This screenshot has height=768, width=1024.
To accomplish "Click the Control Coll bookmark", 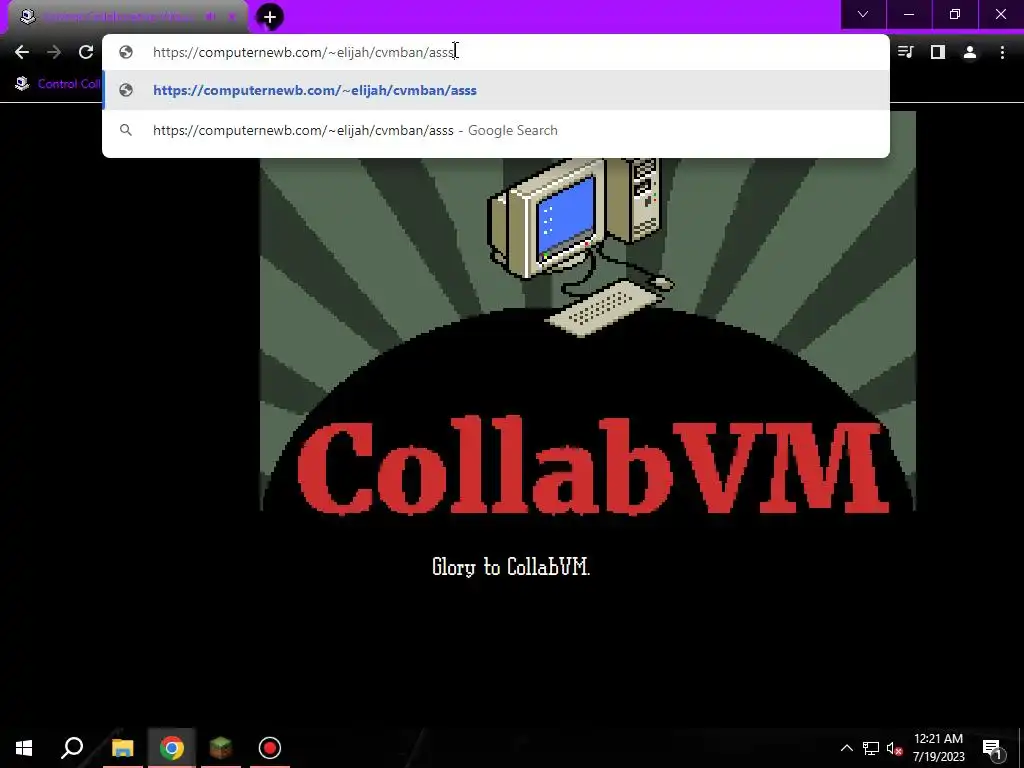I will (57, 84).
